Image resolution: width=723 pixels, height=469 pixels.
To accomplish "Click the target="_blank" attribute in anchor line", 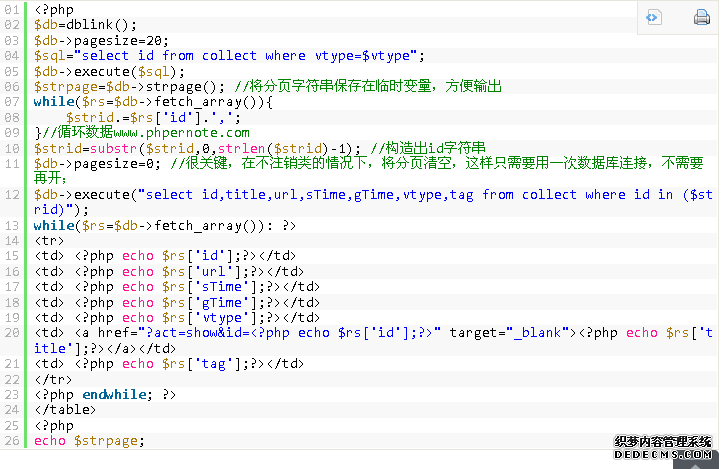I will [x=509, y=332].
